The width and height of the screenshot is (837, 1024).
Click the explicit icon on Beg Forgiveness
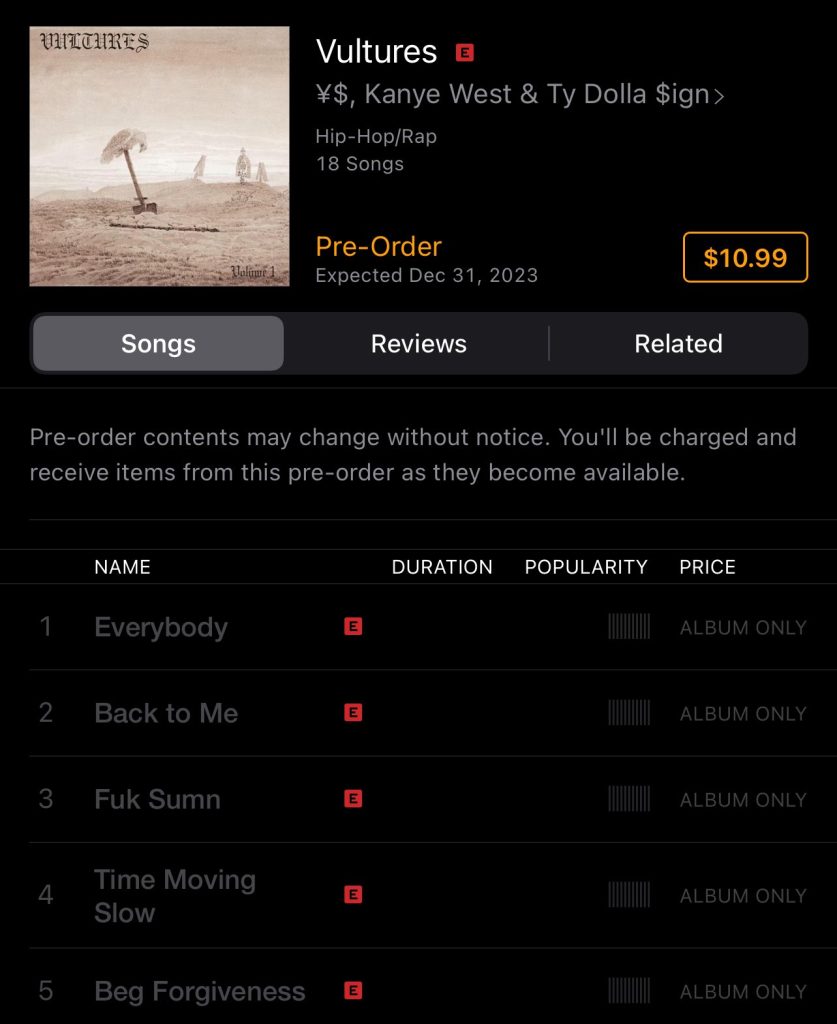(x=353, y=991)
